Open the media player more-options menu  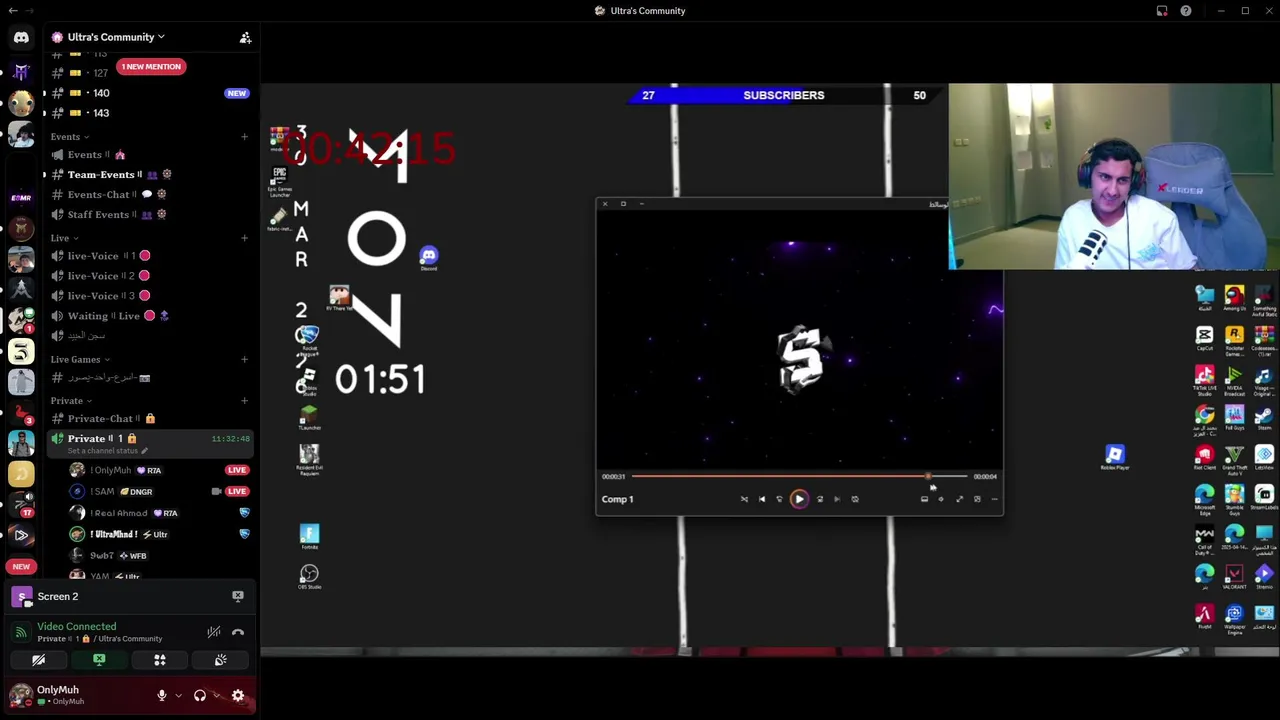tap(995, 499)
